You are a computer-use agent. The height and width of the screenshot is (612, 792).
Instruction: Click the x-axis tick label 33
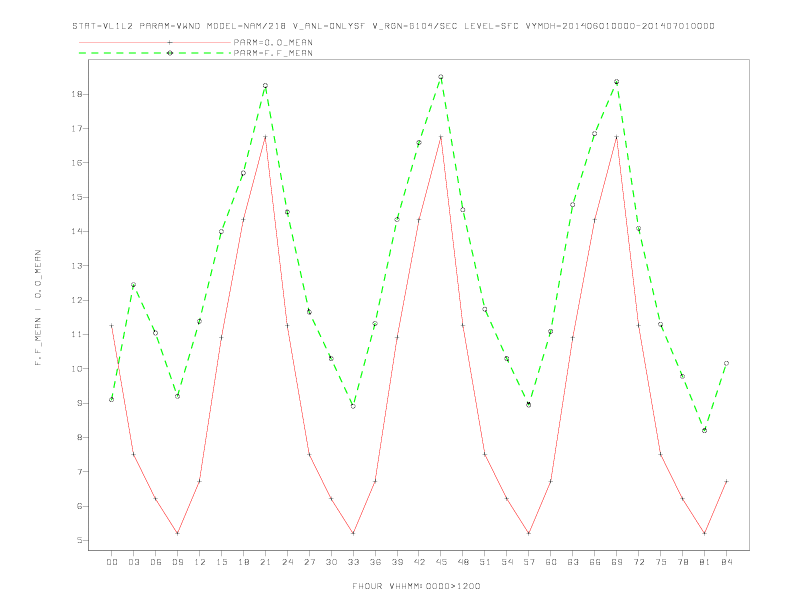[353, 562]
